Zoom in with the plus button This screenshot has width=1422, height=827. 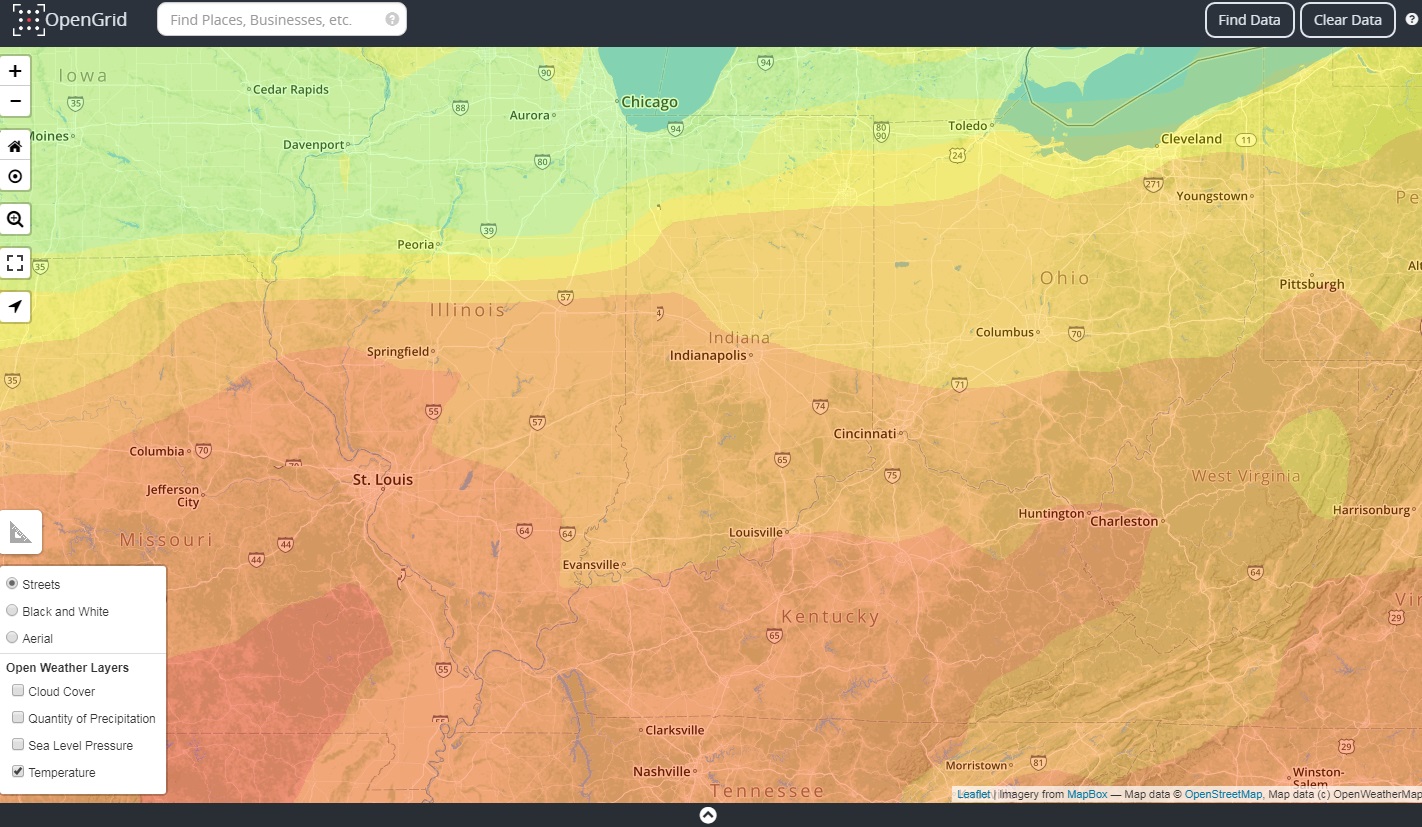pos(15,71)
